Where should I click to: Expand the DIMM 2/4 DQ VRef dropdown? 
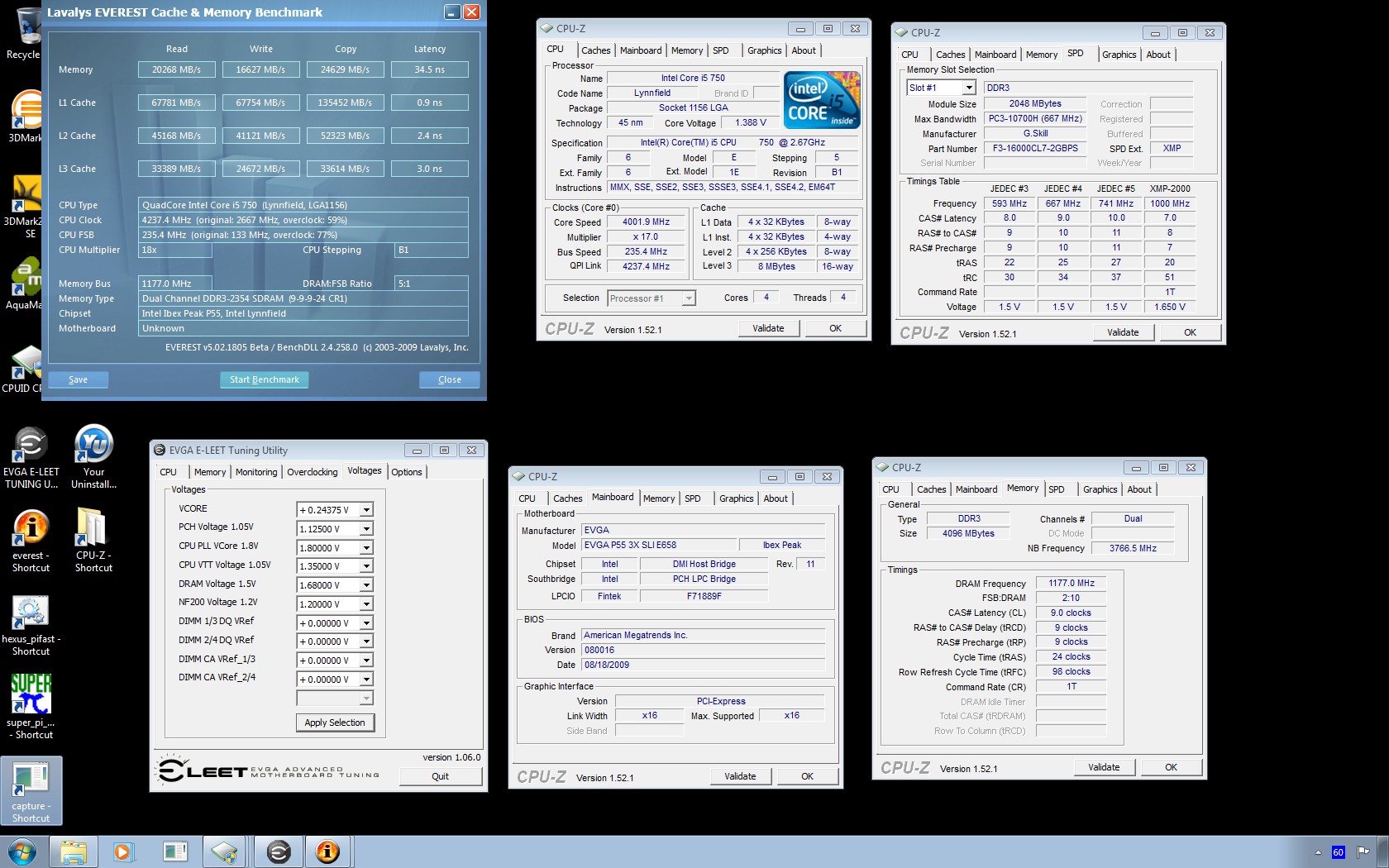[x=366, y=641]
